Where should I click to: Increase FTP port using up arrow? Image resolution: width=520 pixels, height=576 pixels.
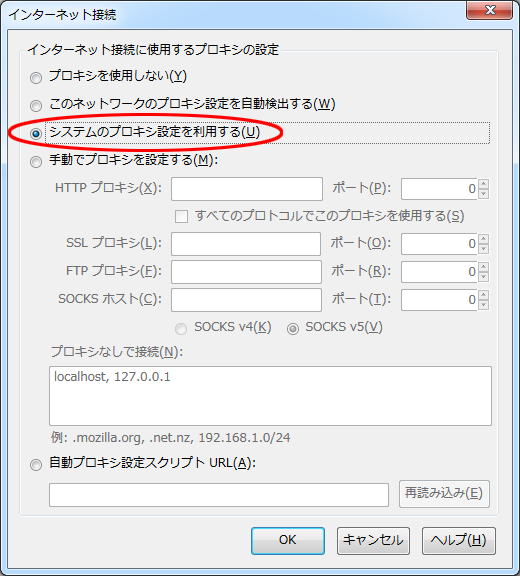tap(484, 267)
